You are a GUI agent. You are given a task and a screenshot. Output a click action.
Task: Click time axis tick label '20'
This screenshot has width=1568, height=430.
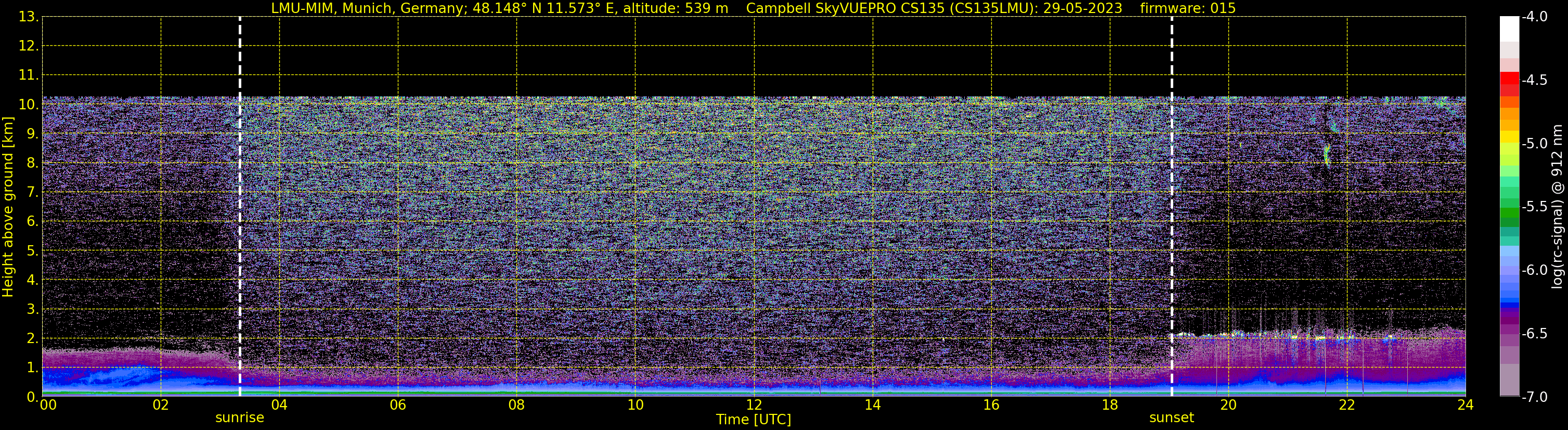pyautogui.click(x=1228, y=405)
